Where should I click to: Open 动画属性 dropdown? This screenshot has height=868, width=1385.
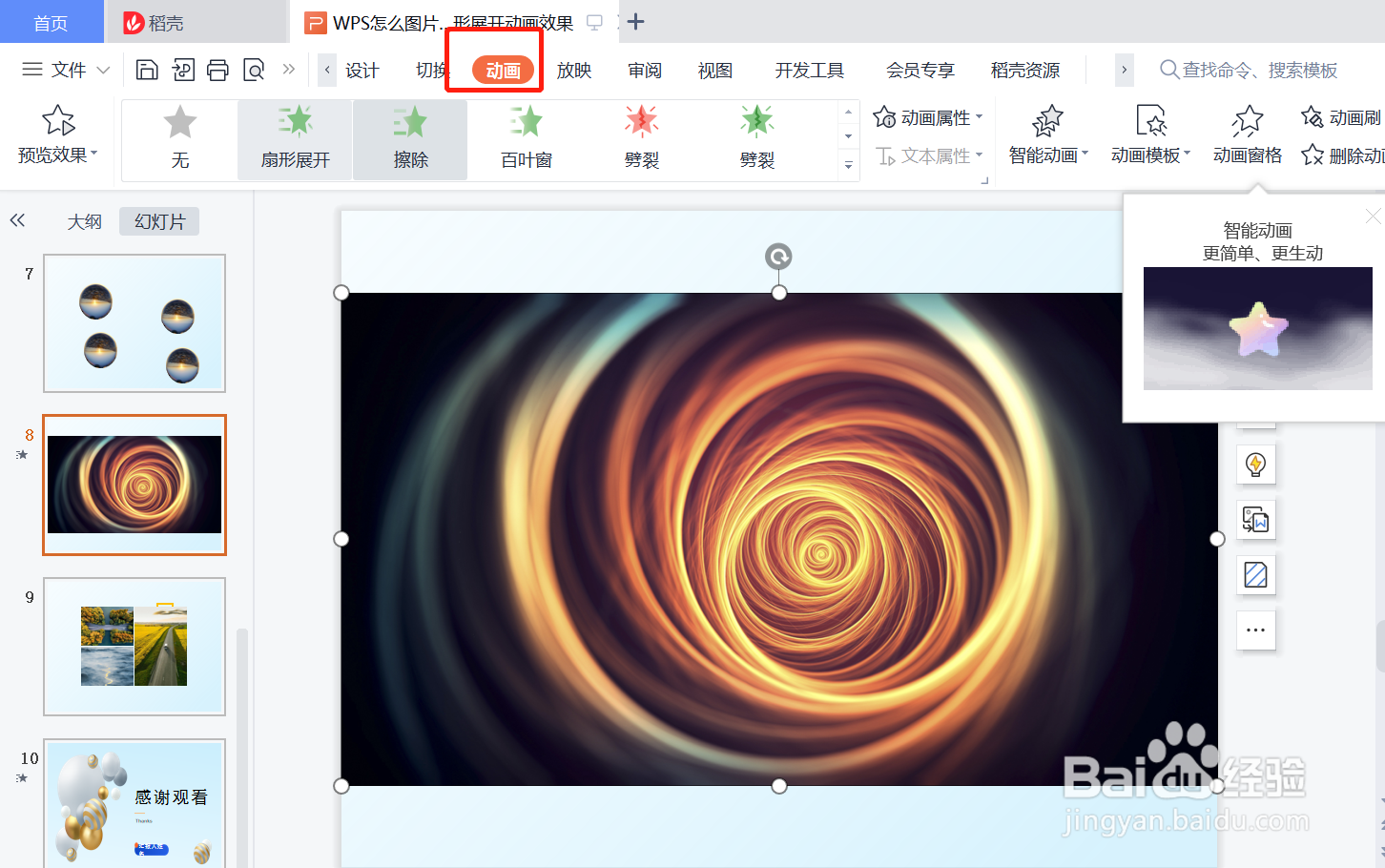[x=928, y=117]
